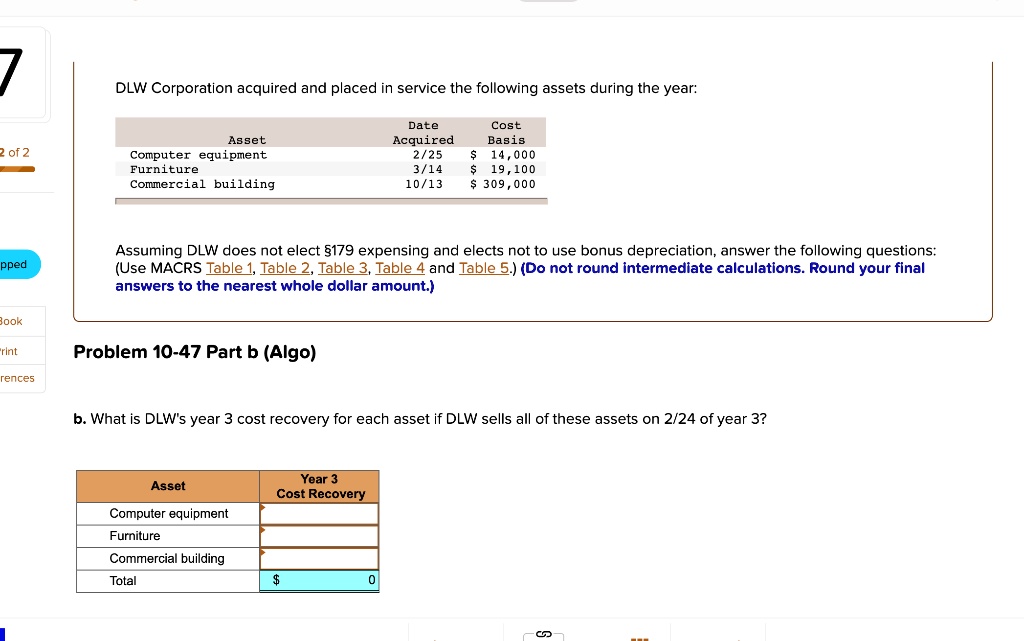Click the 'Total' row label
This screenshot has width=1024, height=641.
point(123,581)
